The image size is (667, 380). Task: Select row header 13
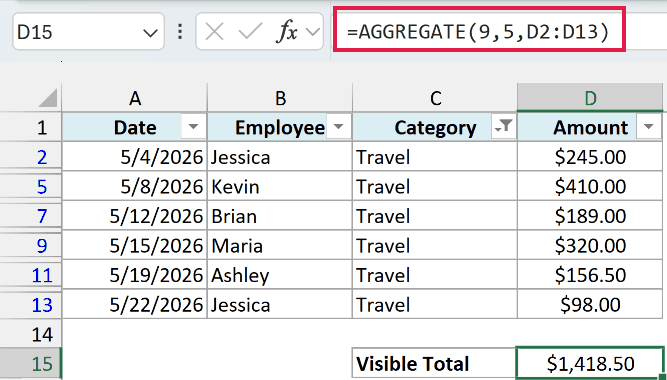pos(31,304)
